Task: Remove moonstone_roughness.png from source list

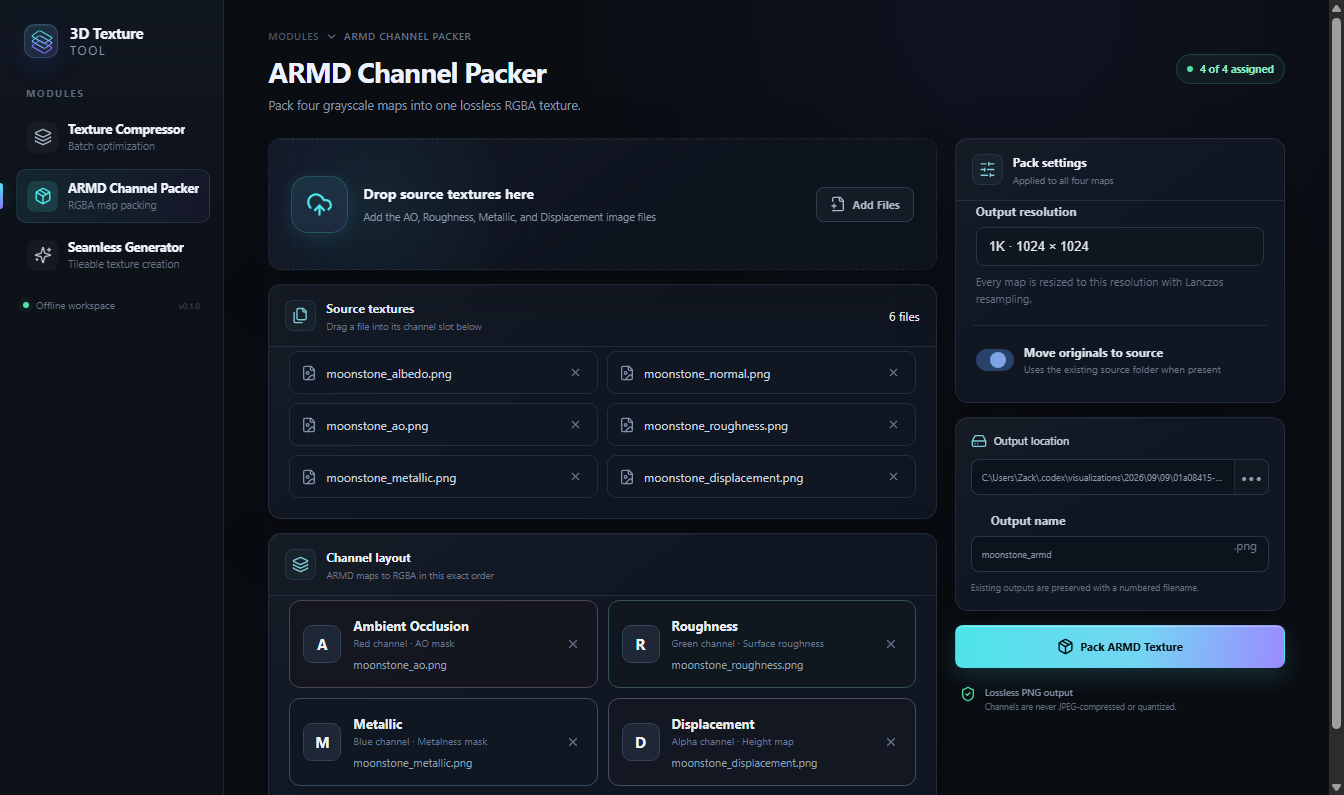Action: point(893,425)
